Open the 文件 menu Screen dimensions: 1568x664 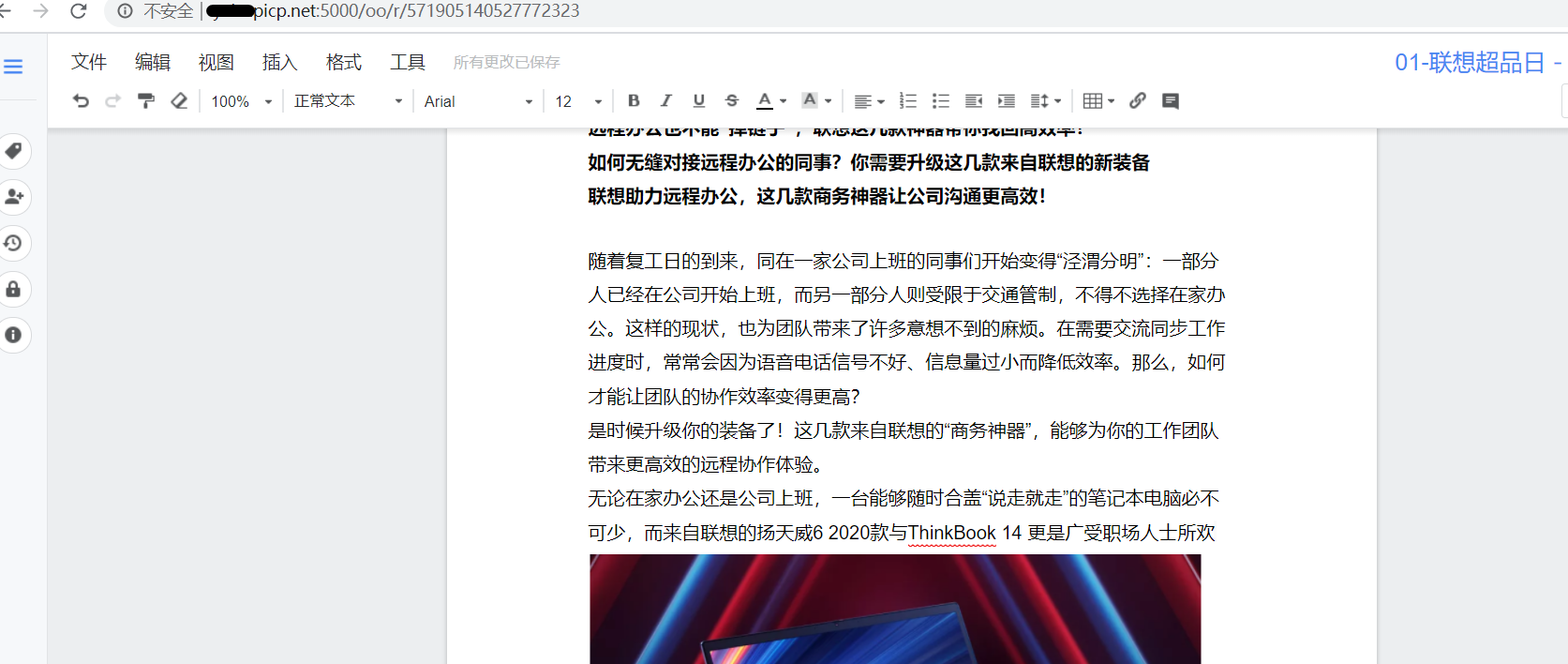tap(89, 62)
